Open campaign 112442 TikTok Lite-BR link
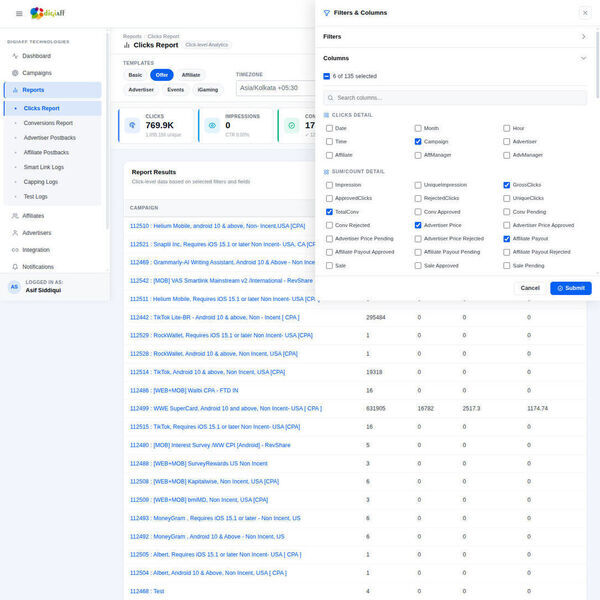Screen dimensions: 600x600 [214, 318]
